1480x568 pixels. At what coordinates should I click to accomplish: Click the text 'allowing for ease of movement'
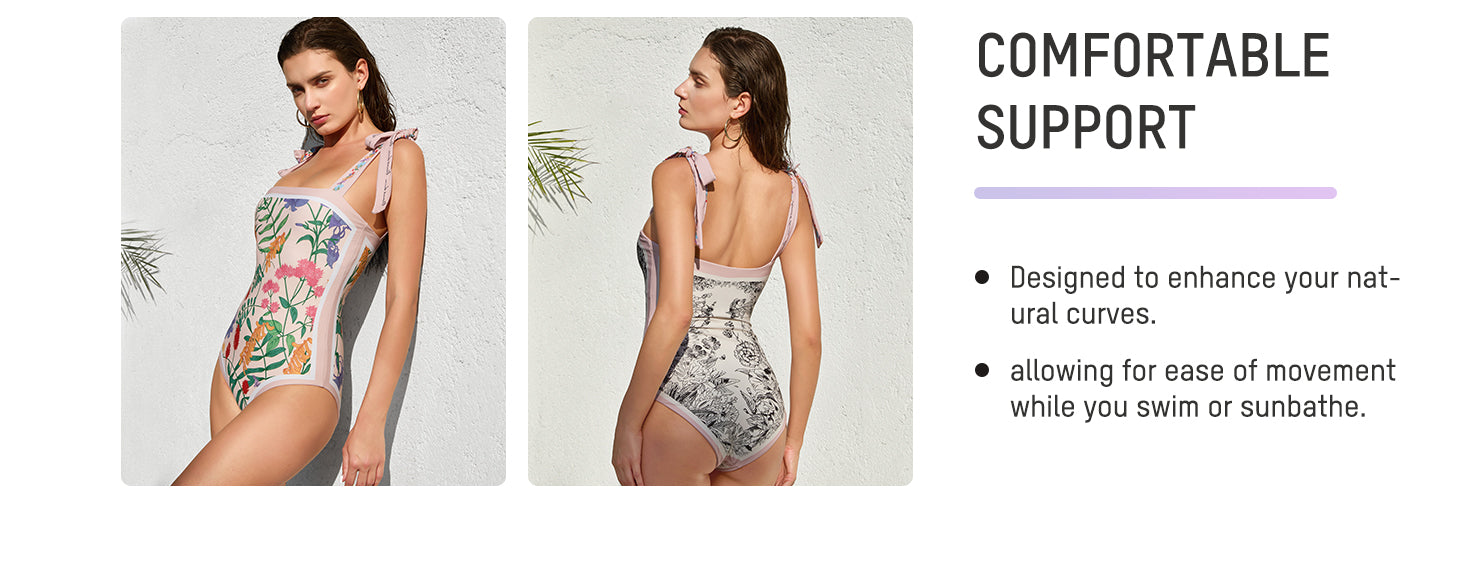(x=1203, y=371)
